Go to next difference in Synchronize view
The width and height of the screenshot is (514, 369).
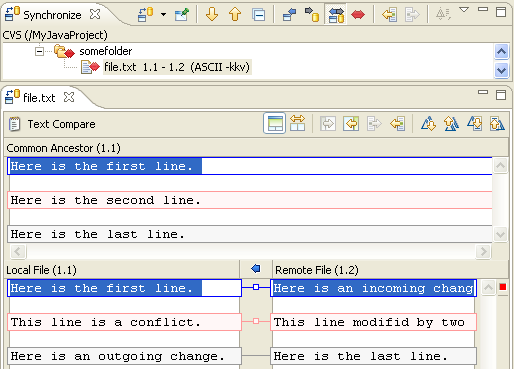click(212, 14)
